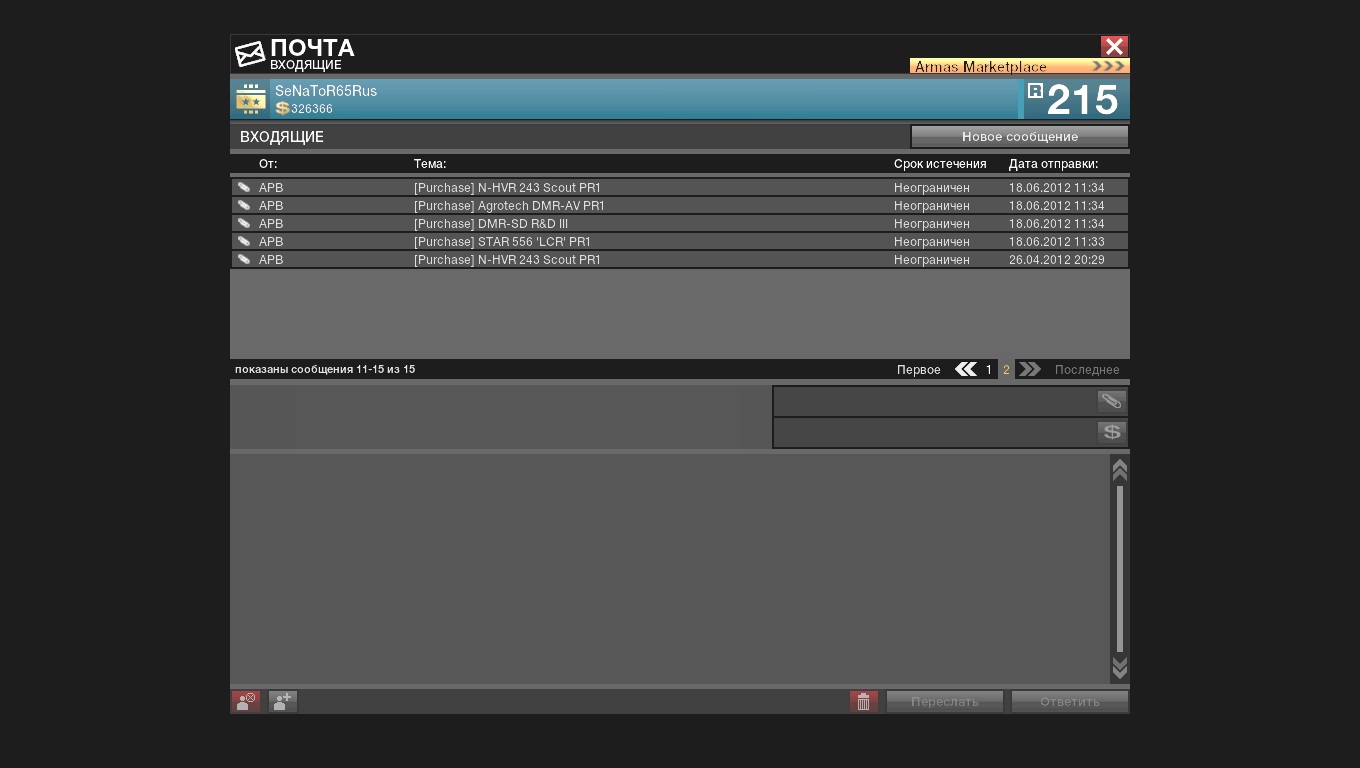This screenshot has height=768, width=1360.
Task: Sort messages by Тема column header
Action: coord(430,164)
